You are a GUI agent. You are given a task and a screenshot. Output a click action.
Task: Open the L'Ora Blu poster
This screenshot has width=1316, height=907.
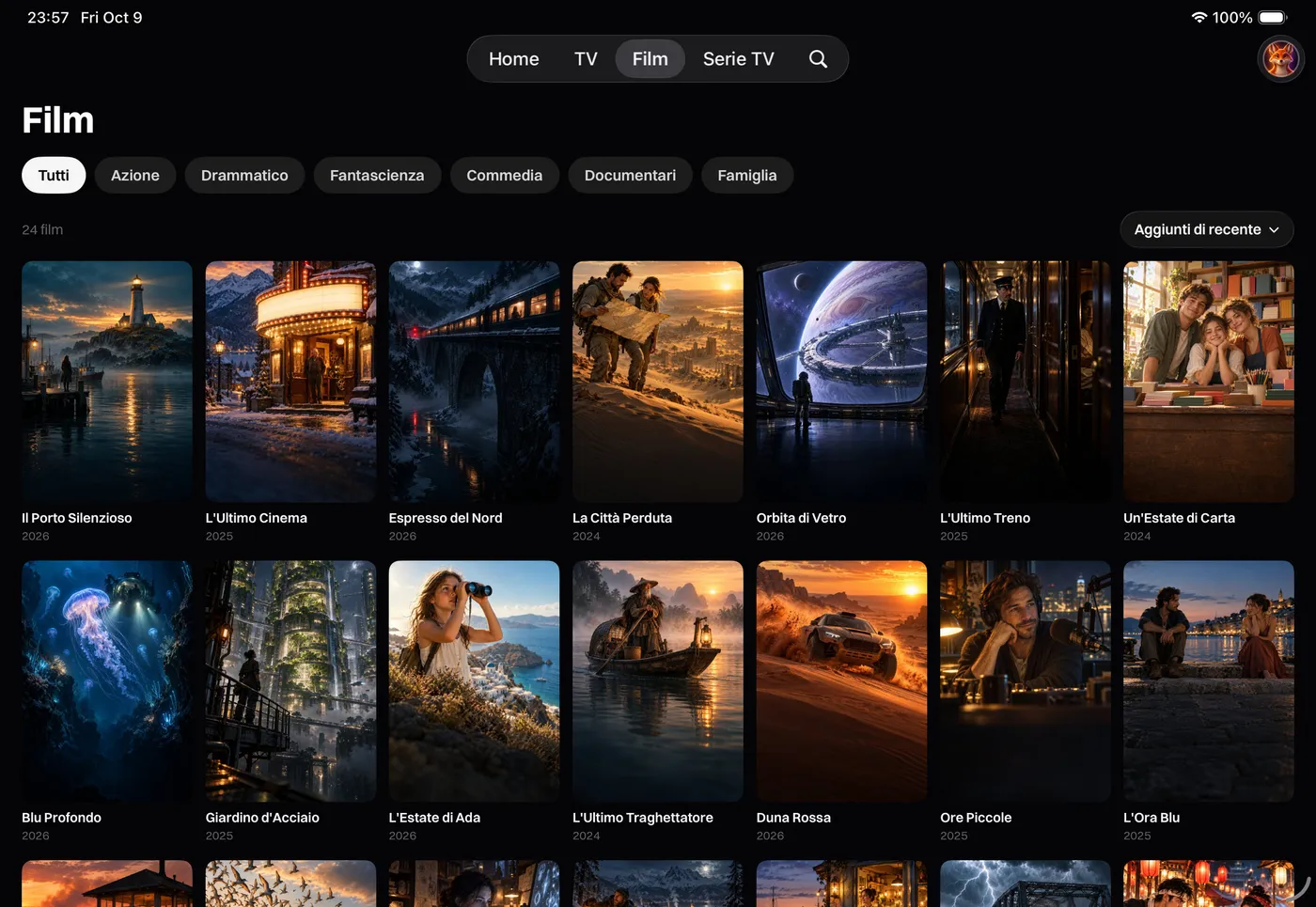click(x=1209, y=681)
